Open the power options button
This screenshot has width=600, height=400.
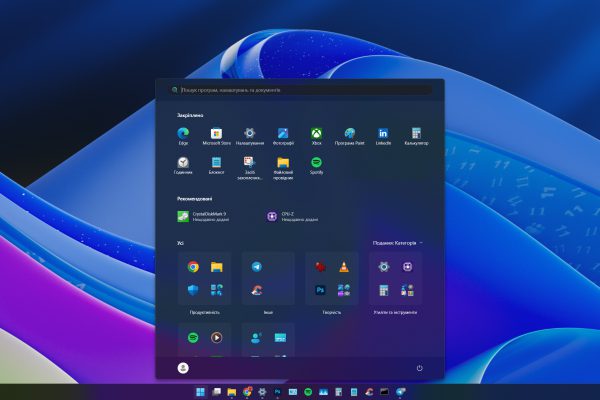tap(419, 368)
